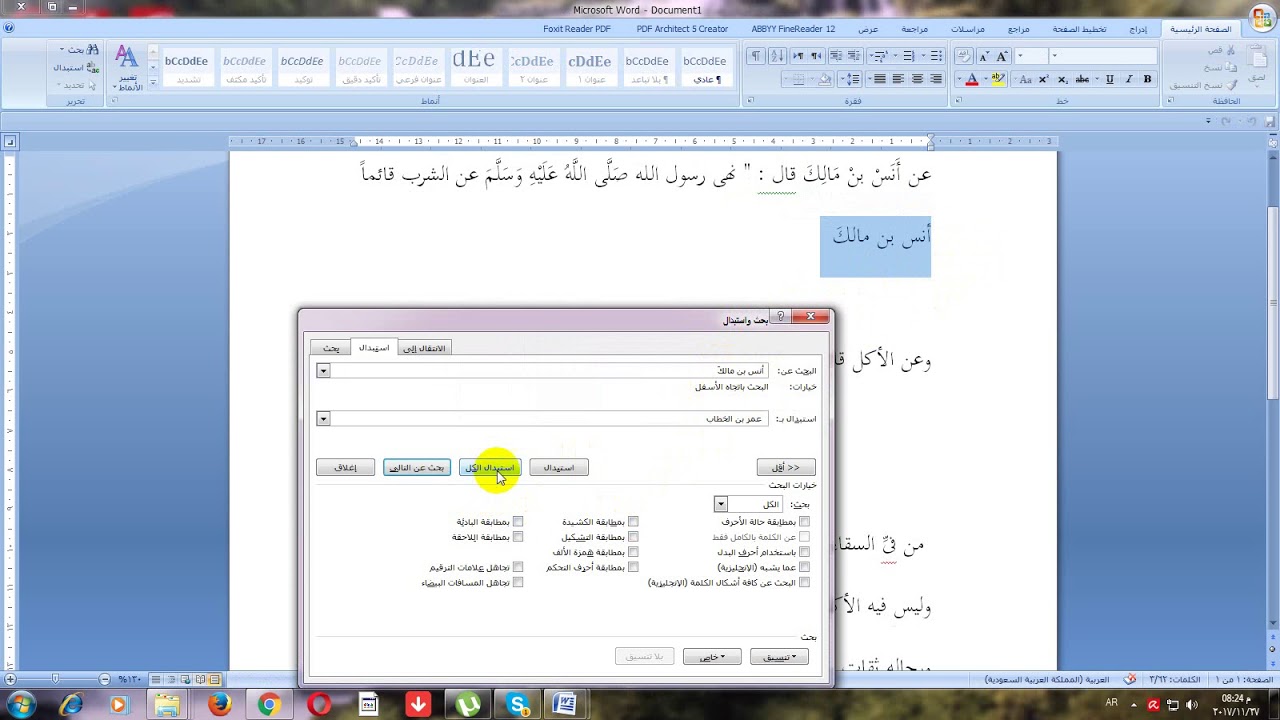
Task: Click the 'استبدال بـ' text input field
Action: tap(549, 419)
